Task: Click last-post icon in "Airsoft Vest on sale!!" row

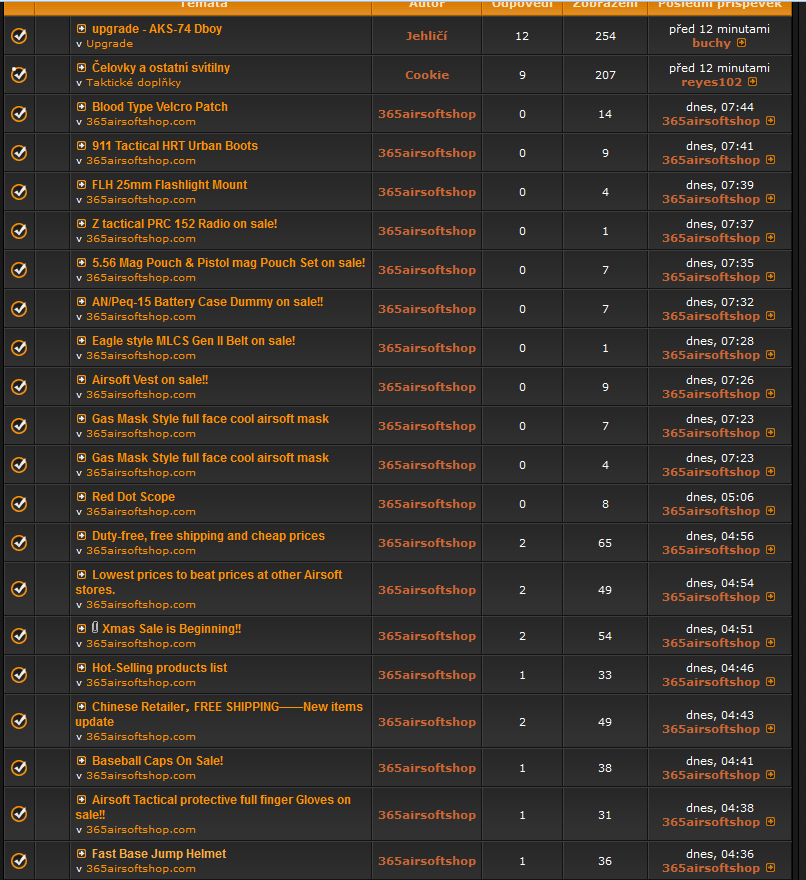Action: coord(771,394)
